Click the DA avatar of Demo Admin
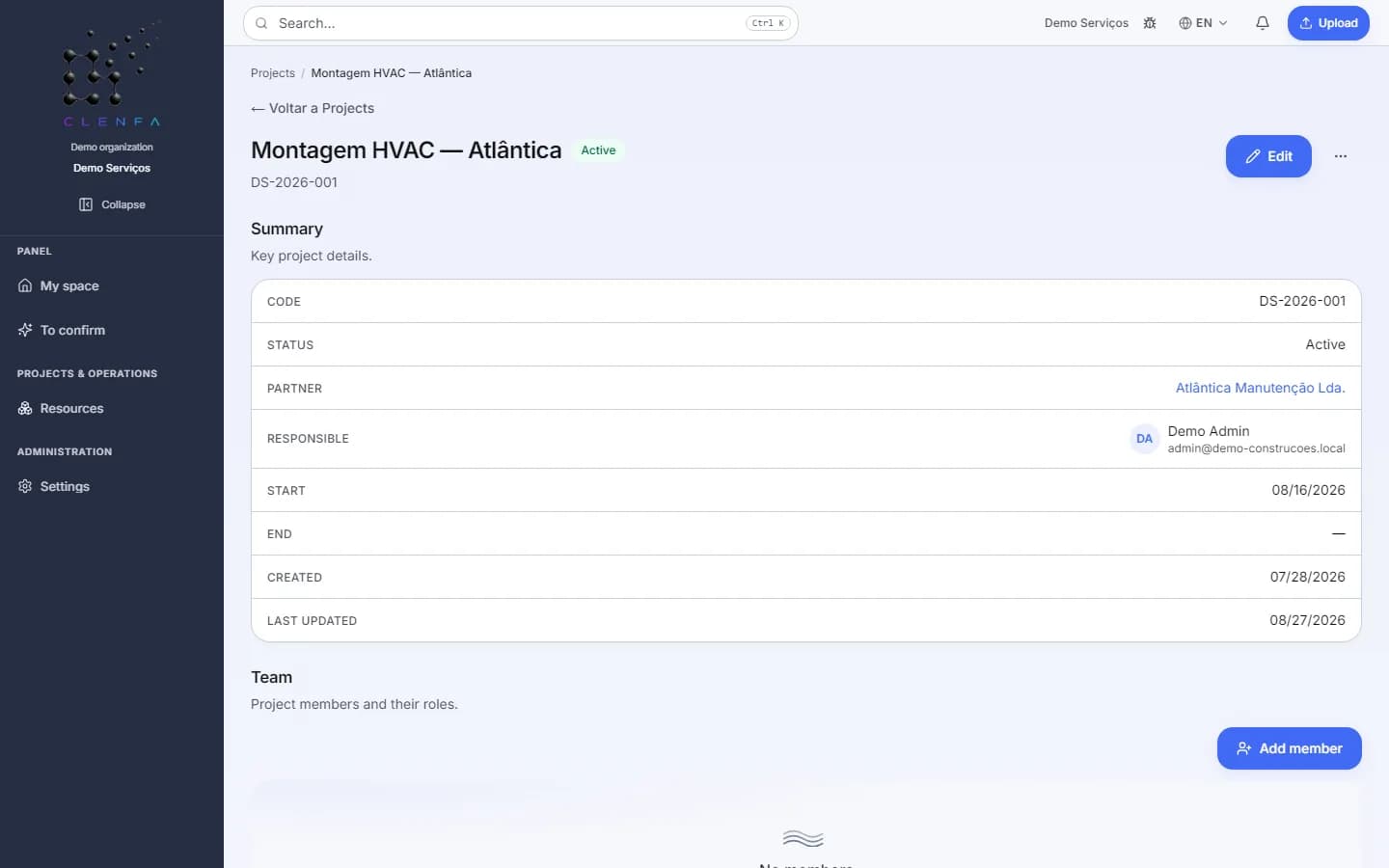1389x868 pixels. [x=1144, y=439]
